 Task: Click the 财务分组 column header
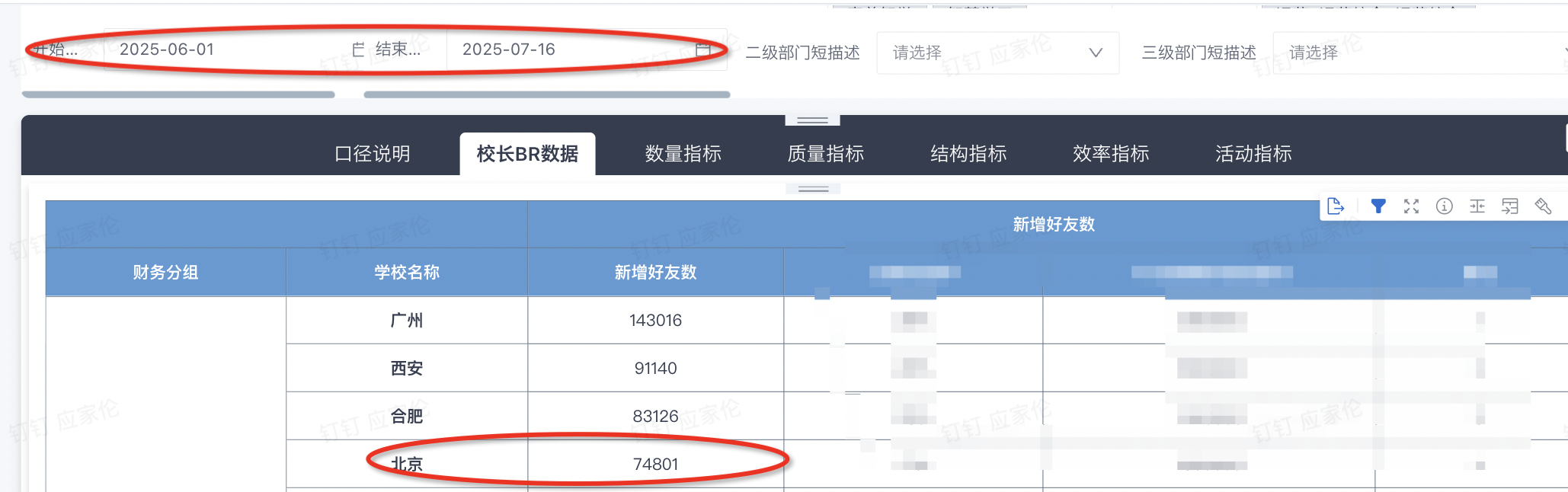point(165,273)
